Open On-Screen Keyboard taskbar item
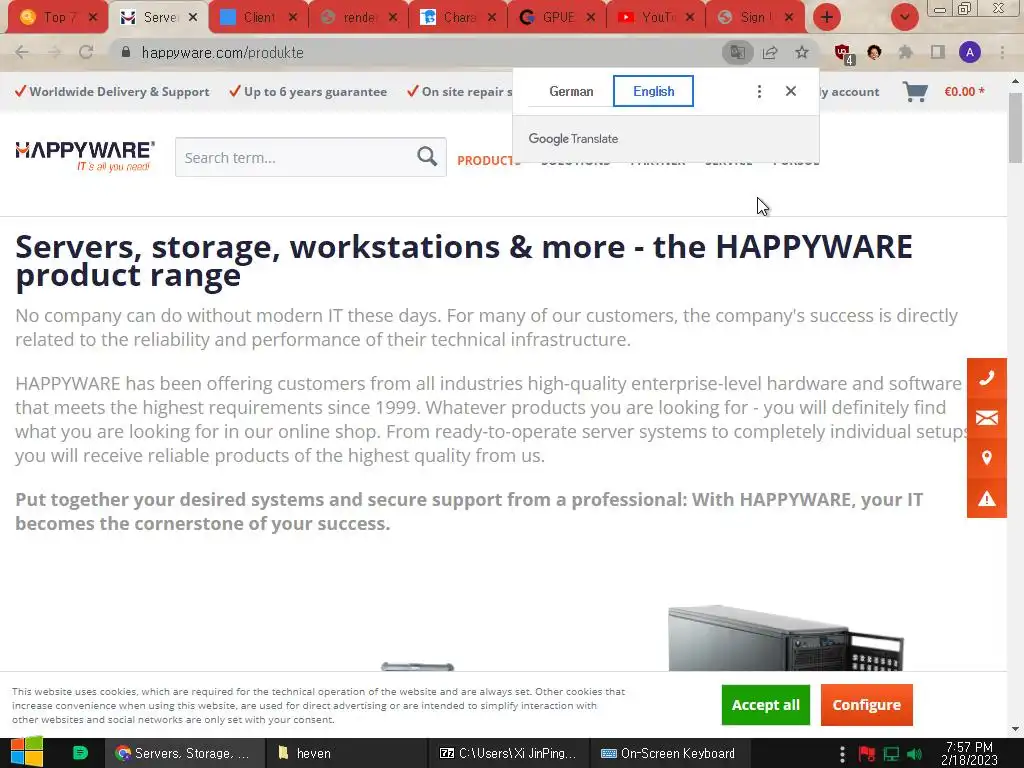This screenshot has width=1024, height=768. pyautogui.click(x=669, y=753)
